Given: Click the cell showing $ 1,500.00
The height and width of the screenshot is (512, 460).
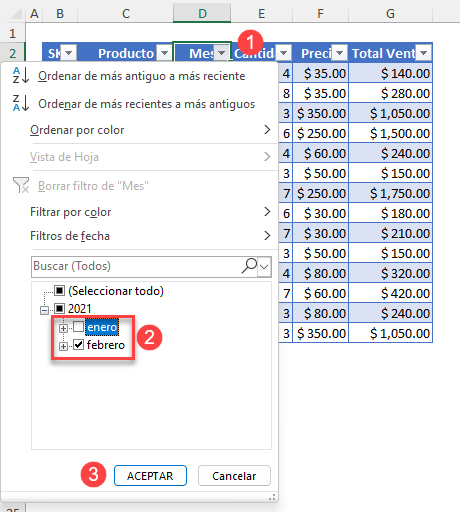Looking at the screenshot, I should 390,133.
